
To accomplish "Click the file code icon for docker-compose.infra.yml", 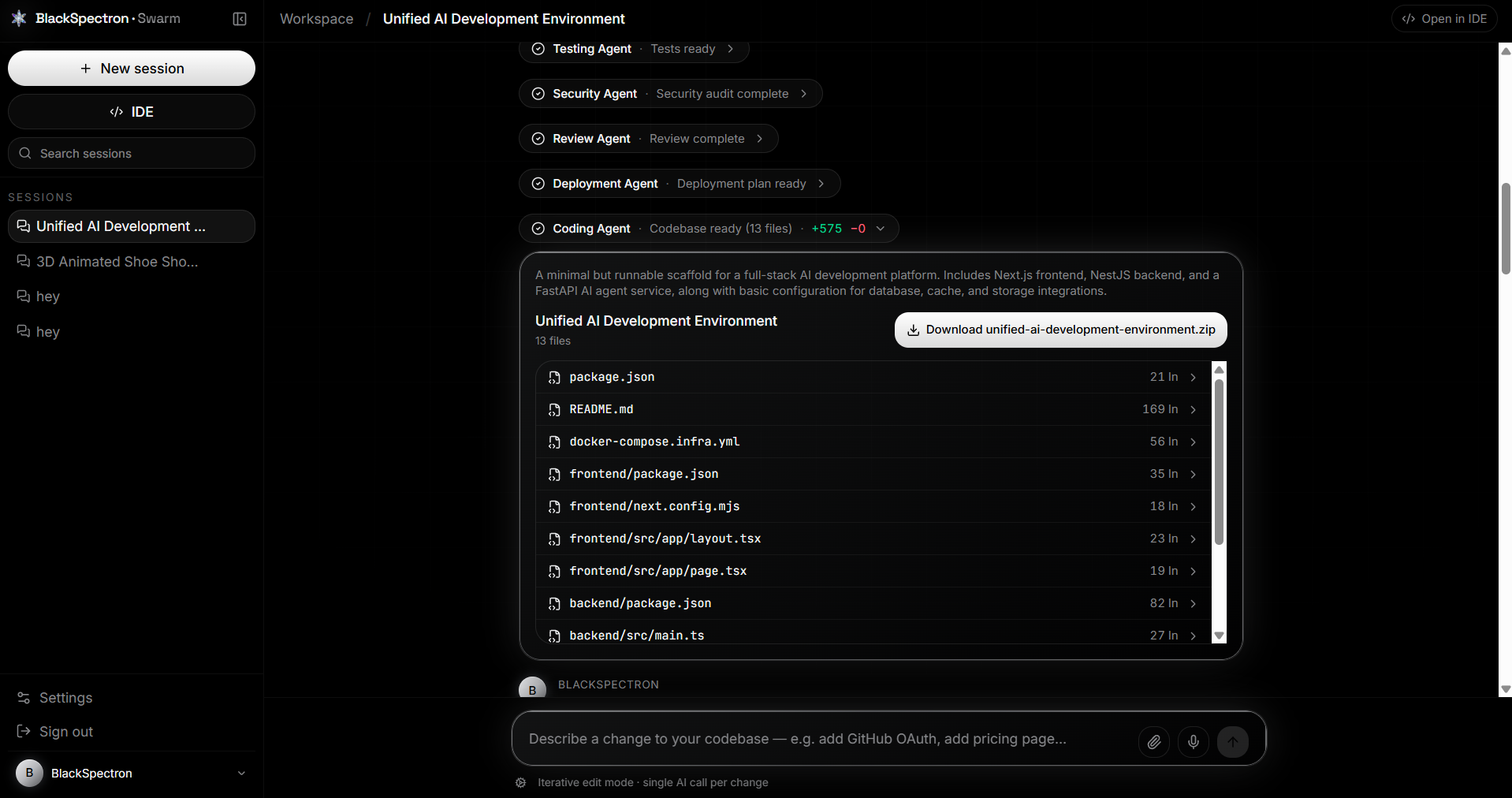I will [x=554, y=442].
